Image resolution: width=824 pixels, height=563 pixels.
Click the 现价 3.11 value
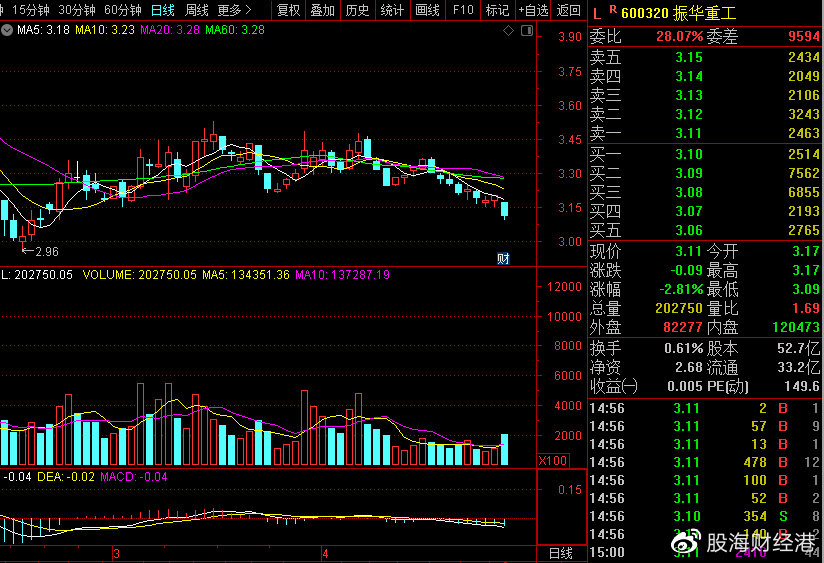click(x=688, y=251)
